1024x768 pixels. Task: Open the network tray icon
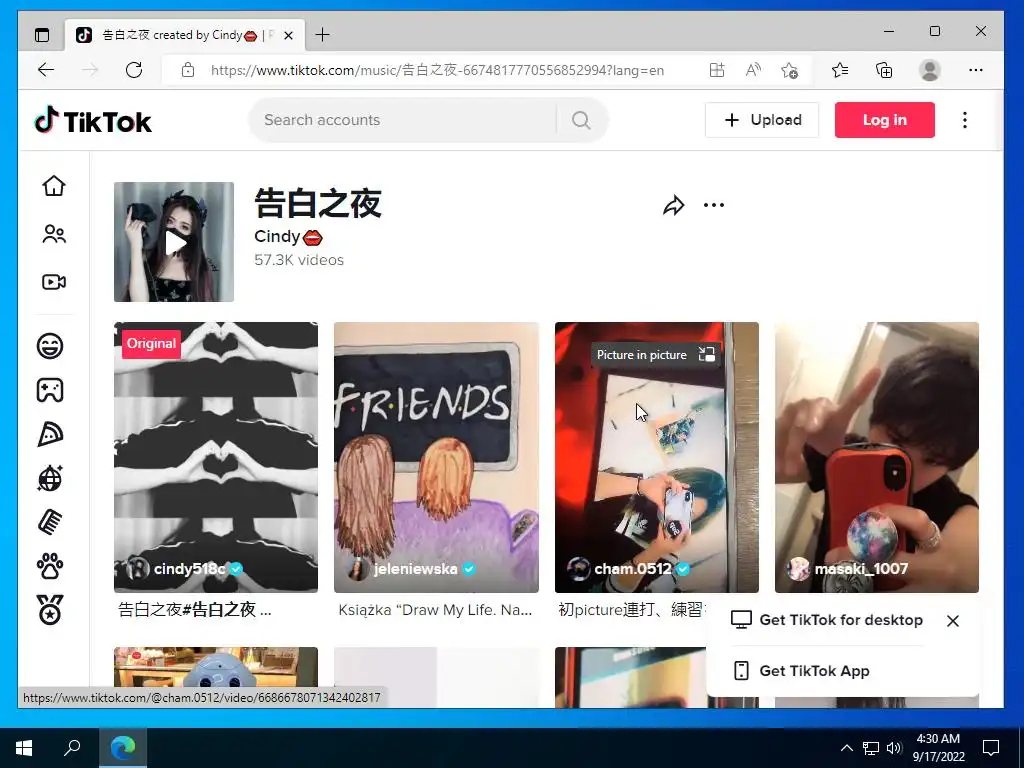pos(871,748)
